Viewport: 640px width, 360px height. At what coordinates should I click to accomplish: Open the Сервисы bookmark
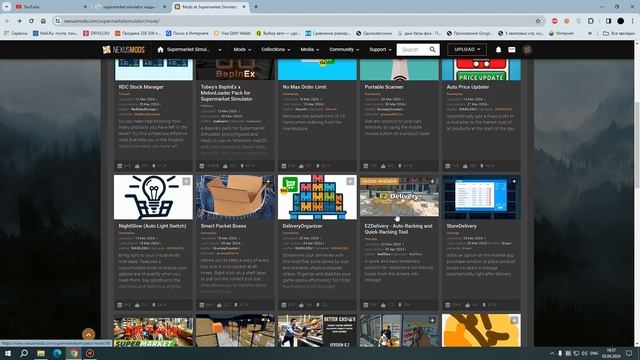[16, 33]
